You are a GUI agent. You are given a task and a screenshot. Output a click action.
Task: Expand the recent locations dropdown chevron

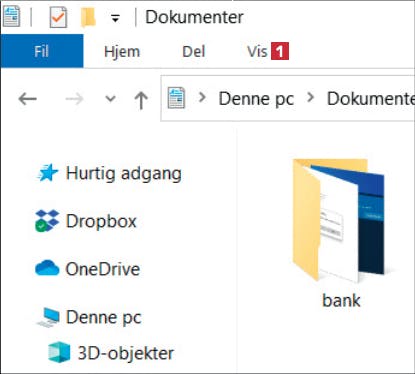(x=110, y=99)
